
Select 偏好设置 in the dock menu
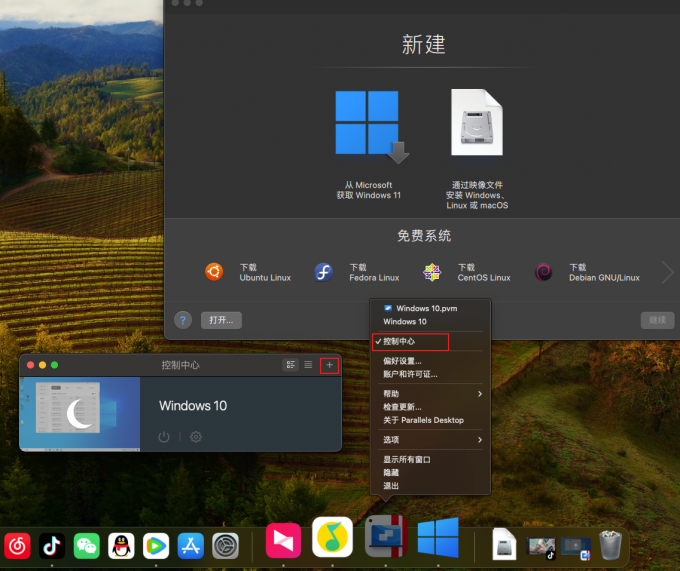402,361
